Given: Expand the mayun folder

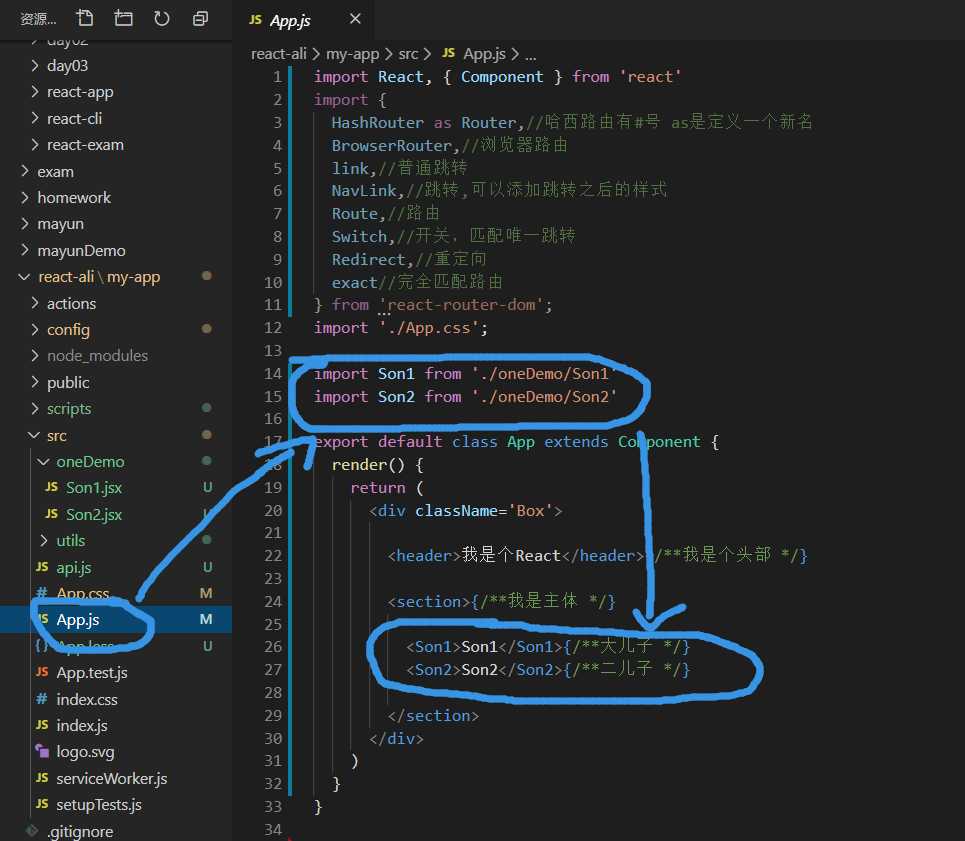Looking at the screenshot, I should (x=25, y=224).
